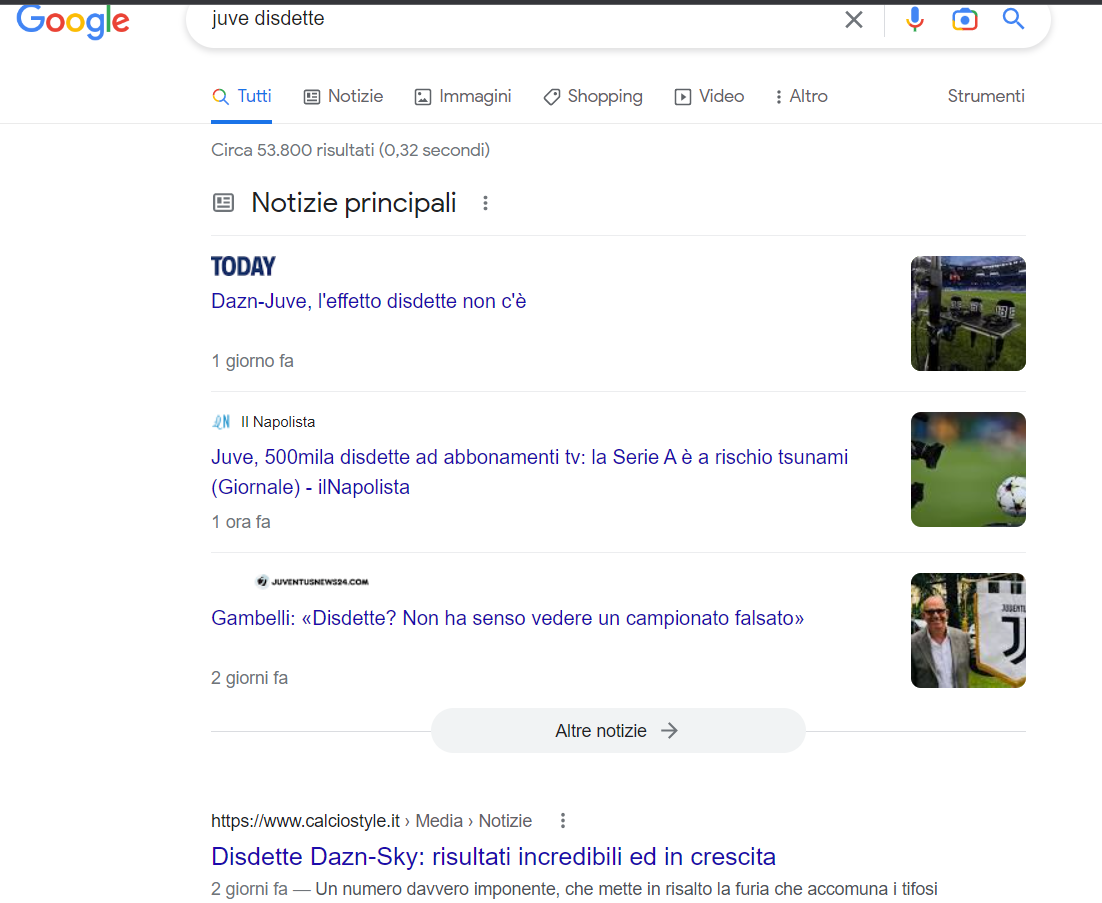The height and width of the screenshot is (903, 1102).
Task: Click the '1 ora fa' timestamp
Action: tap(240, 522)
